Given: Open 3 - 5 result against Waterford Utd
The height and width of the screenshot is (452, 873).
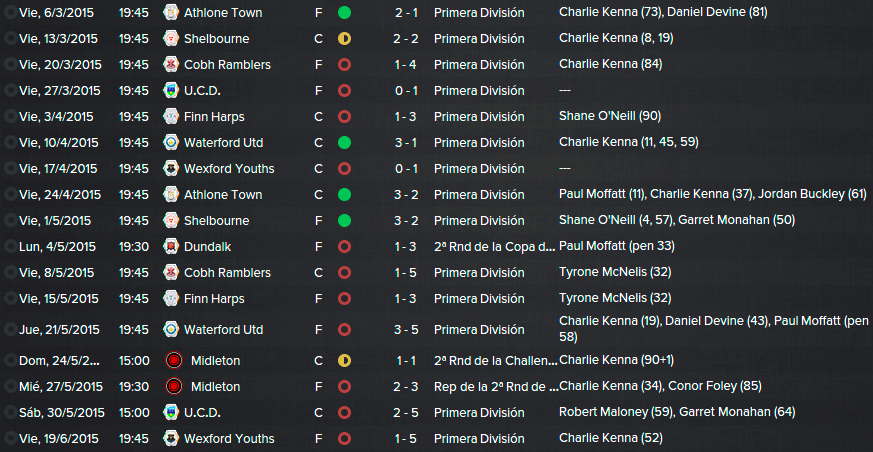Looking at the screenshot, I should (406, 330).
